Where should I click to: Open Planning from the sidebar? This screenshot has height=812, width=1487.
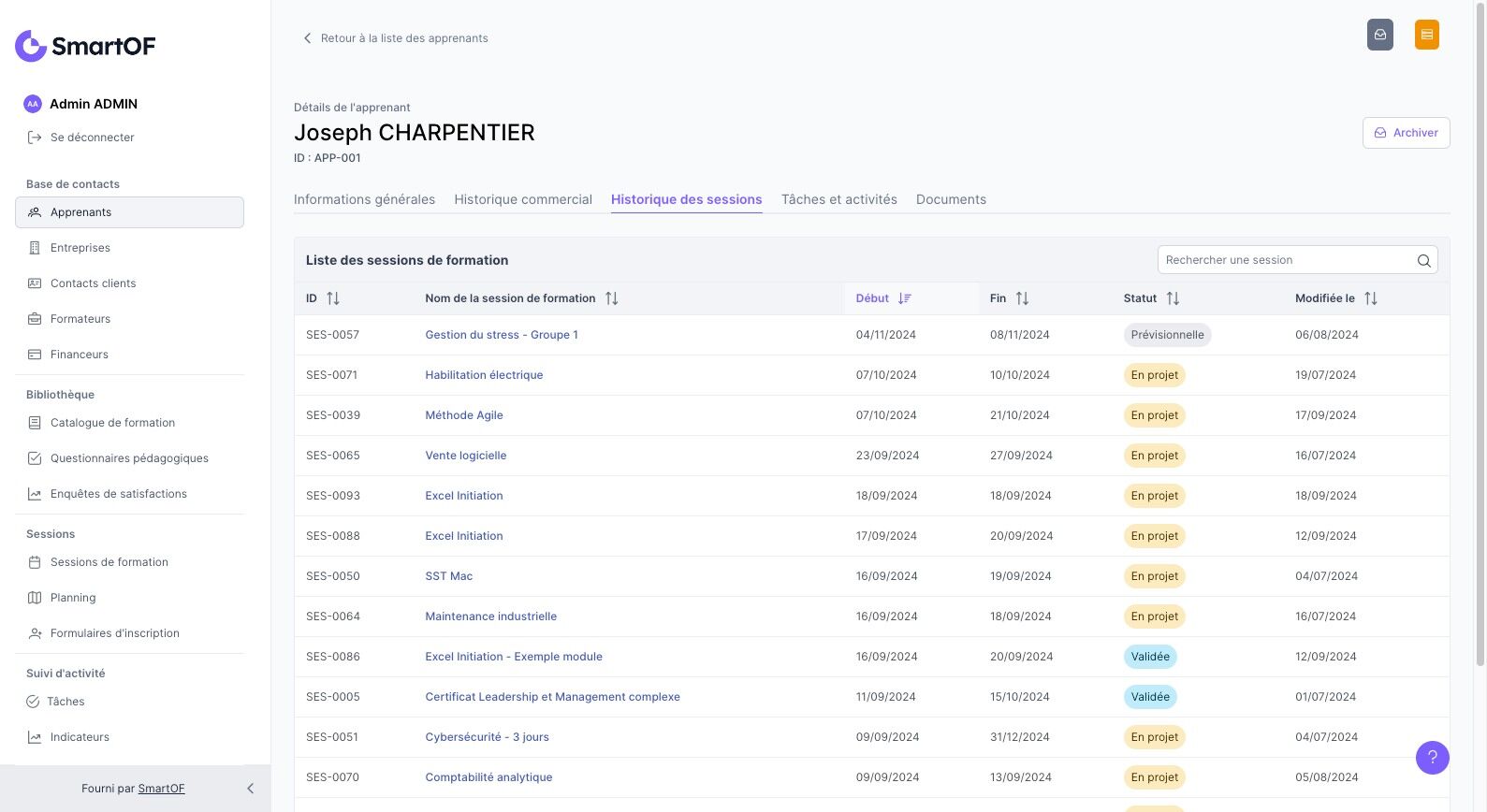(73, 598)
